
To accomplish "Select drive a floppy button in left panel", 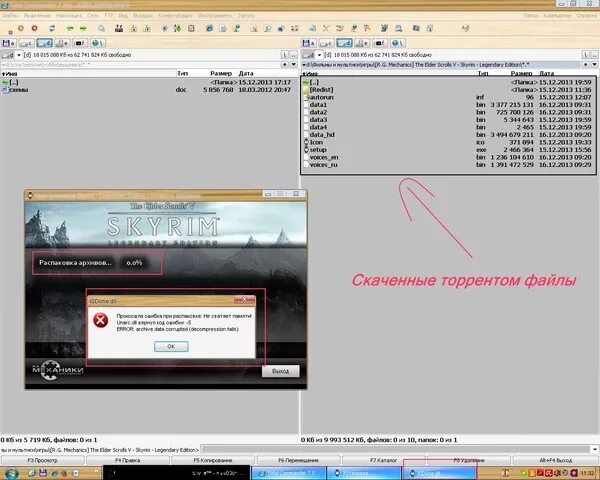I will click(x=8, y=43).
